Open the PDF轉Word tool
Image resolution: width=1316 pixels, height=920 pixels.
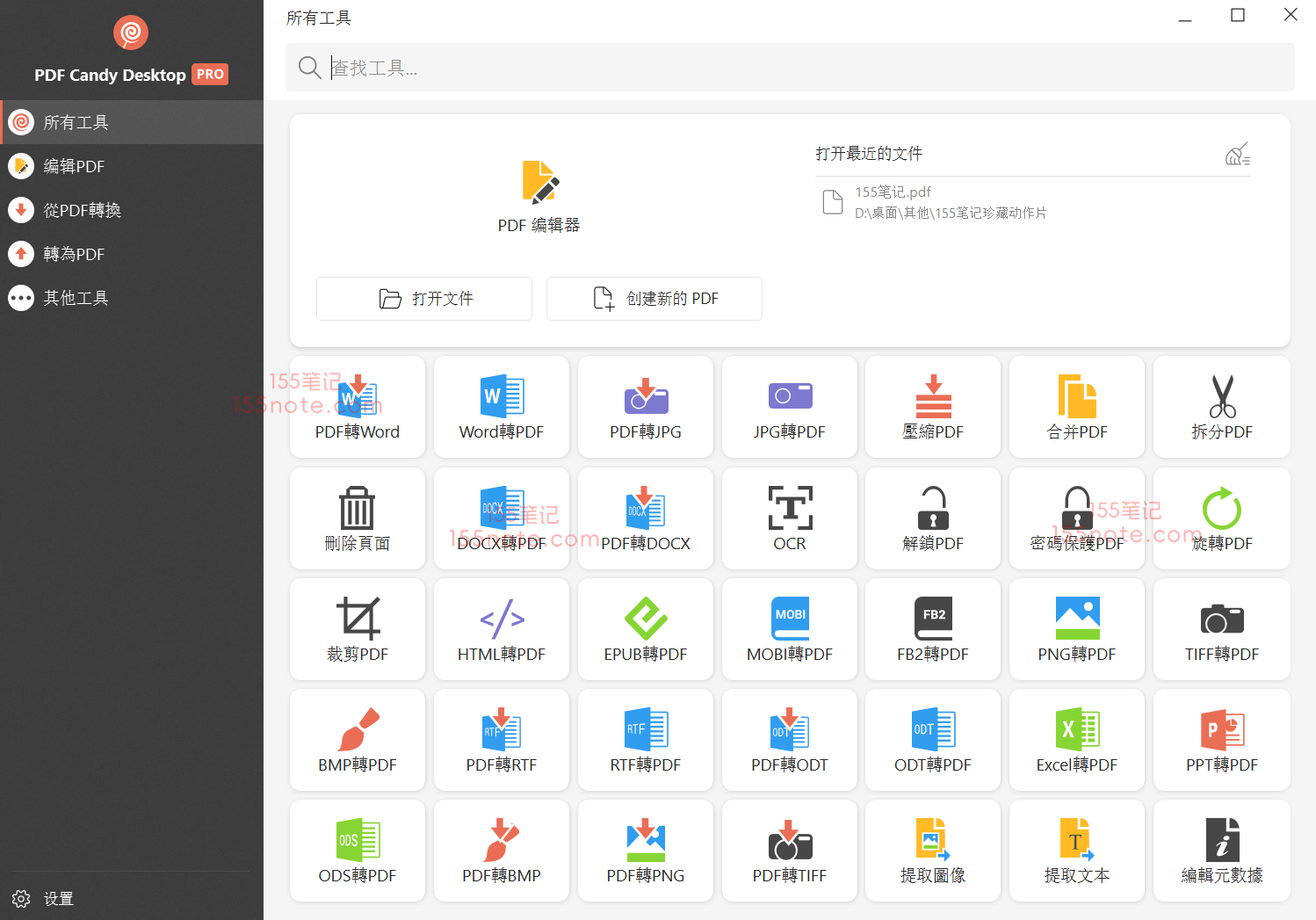click(357, 407)
